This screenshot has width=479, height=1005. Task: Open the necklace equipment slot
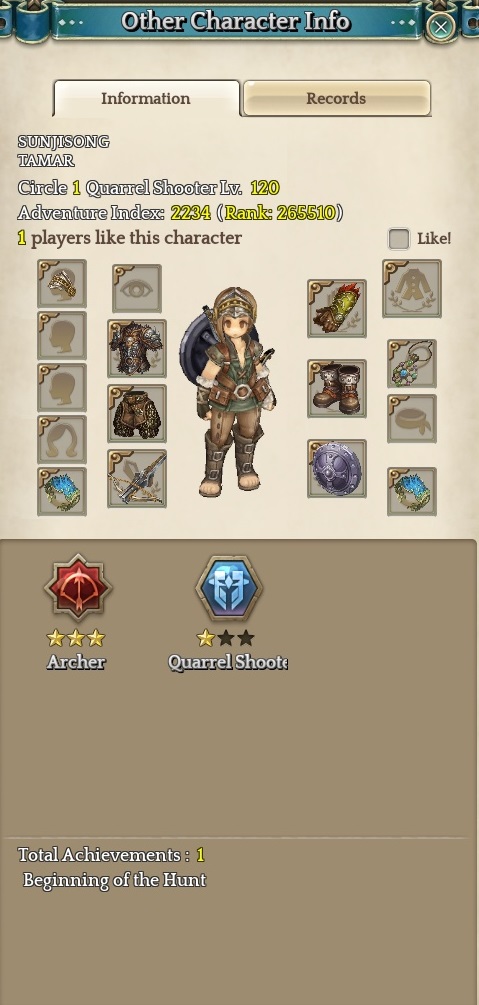[412, 363]
